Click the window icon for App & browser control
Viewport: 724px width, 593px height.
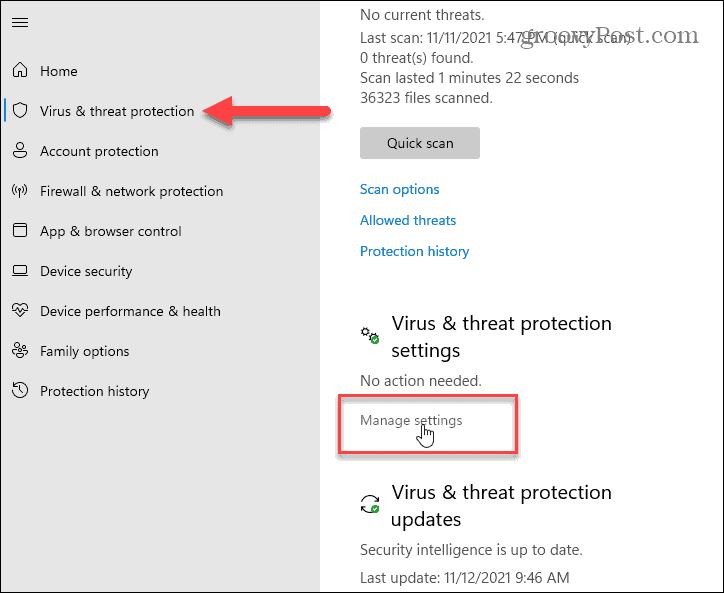coord(20,230)
